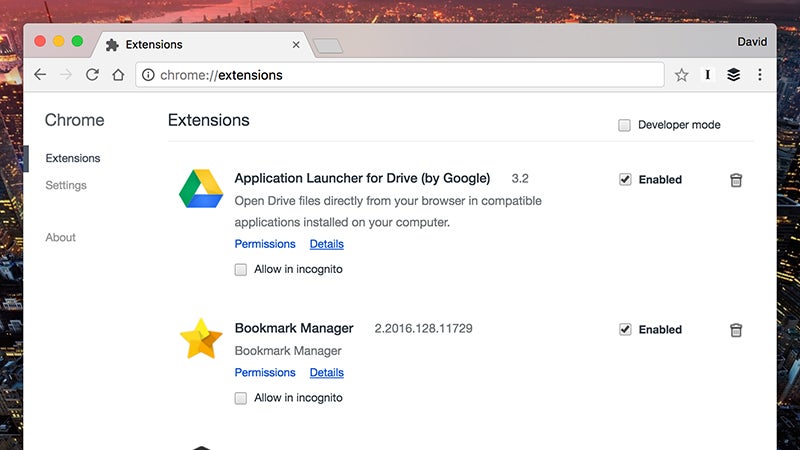View Permissions for Application Launcher for Drive
This screenshot has width=800, height=450.
click(x=265, y=244)
